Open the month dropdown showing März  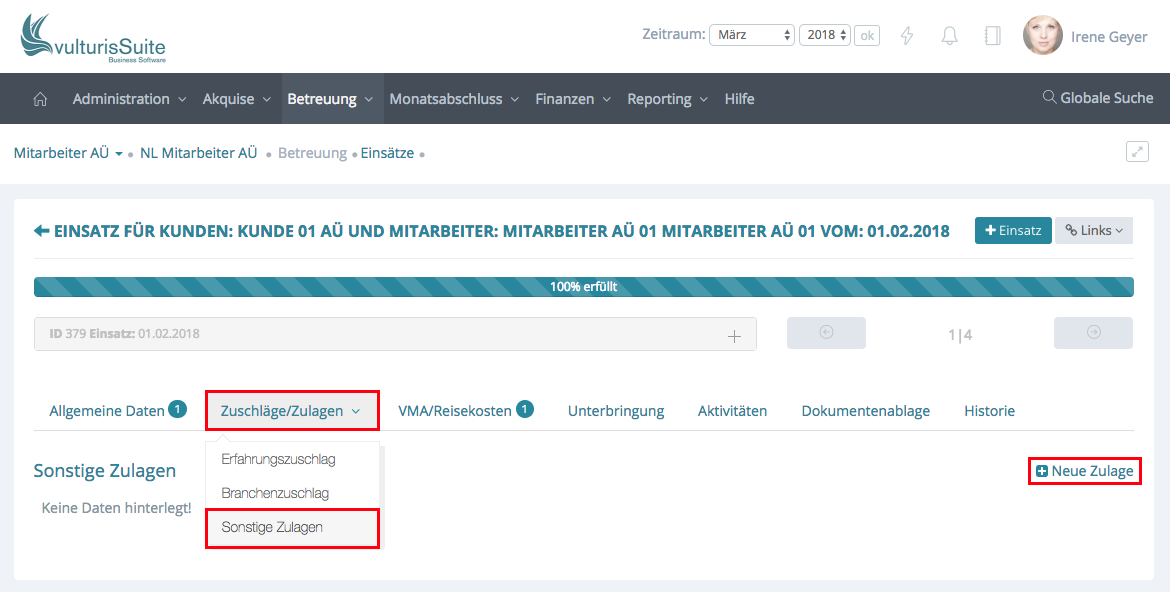(752, 35)
